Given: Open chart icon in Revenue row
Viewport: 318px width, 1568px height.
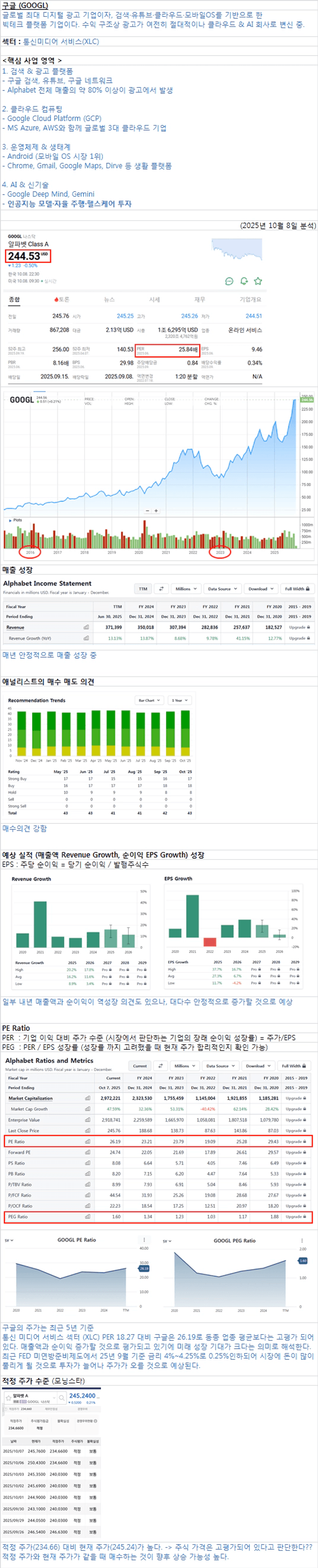Looking at the screenshot, I should (86, 627).
